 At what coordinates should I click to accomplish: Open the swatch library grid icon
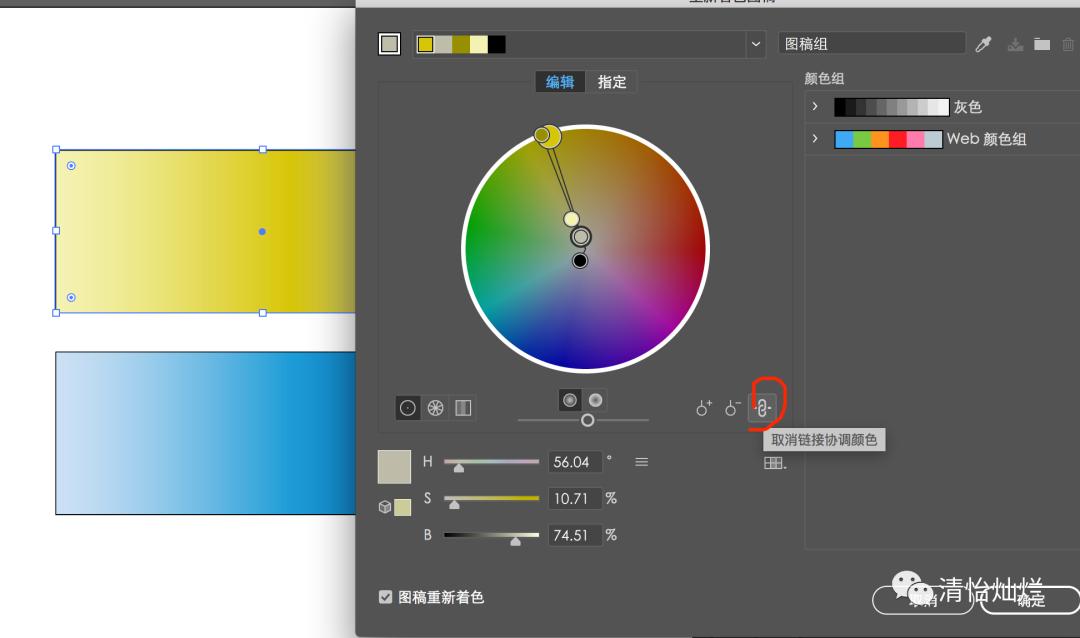tap(773, 463)
